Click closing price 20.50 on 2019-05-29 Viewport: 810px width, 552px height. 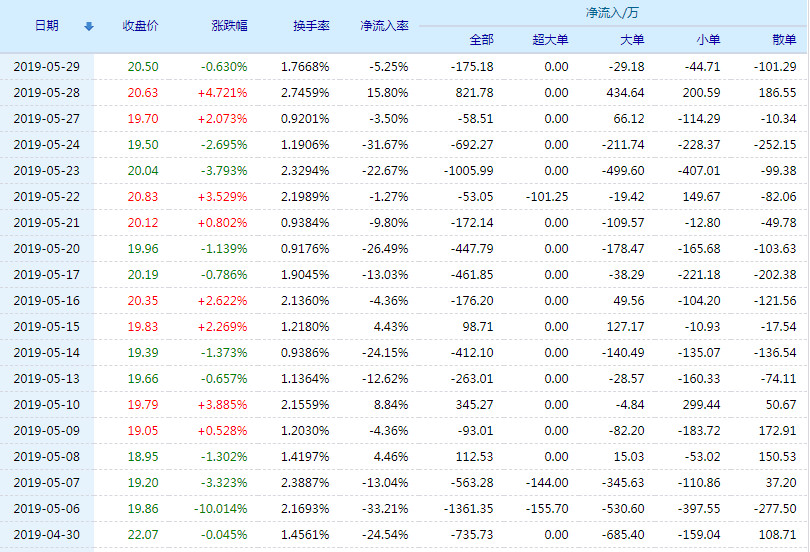tap(143, 67)
